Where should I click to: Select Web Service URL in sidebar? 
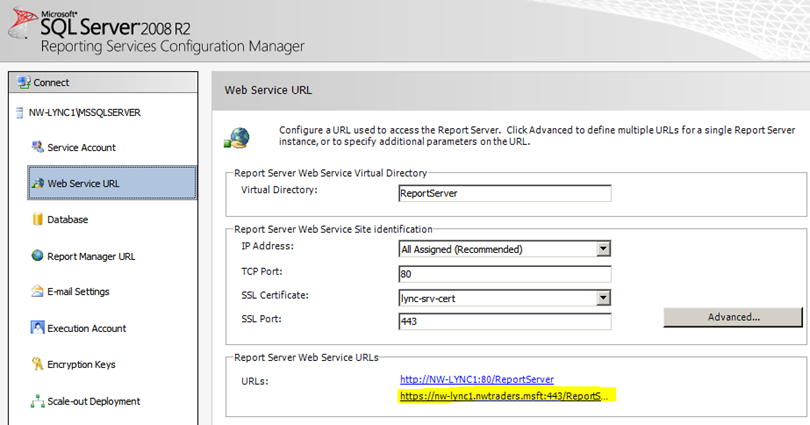click(x=112, y=183)
